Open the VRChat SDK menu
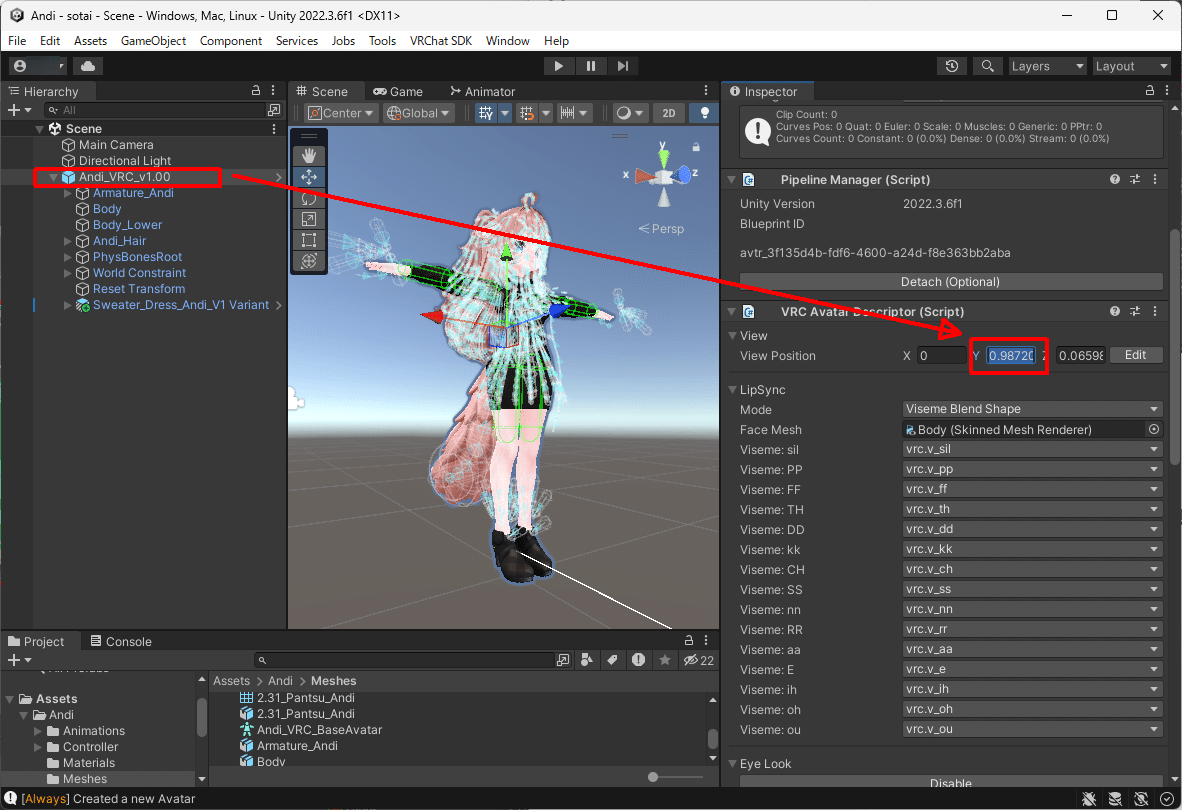The image size is (1182, 810). coord(440,41)
